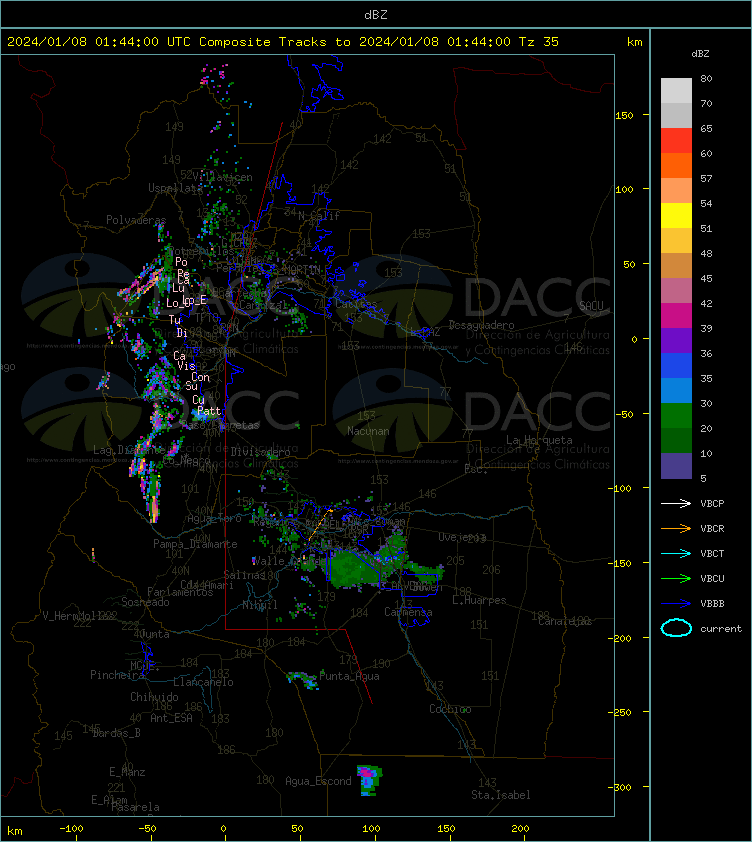
Task: Click the Desaguadero place label
Action: click(x=481, y=325)
